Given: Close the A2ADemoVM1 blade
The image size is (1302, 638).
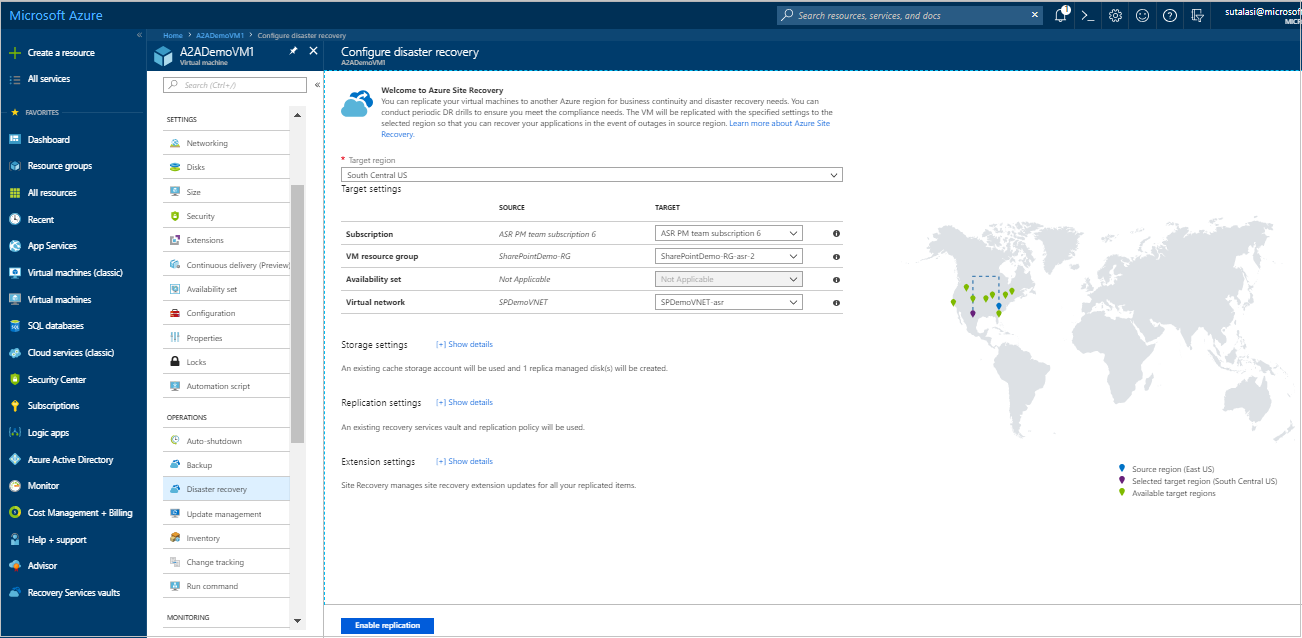Looking at the screenshot, I should (x=313, y=51).
